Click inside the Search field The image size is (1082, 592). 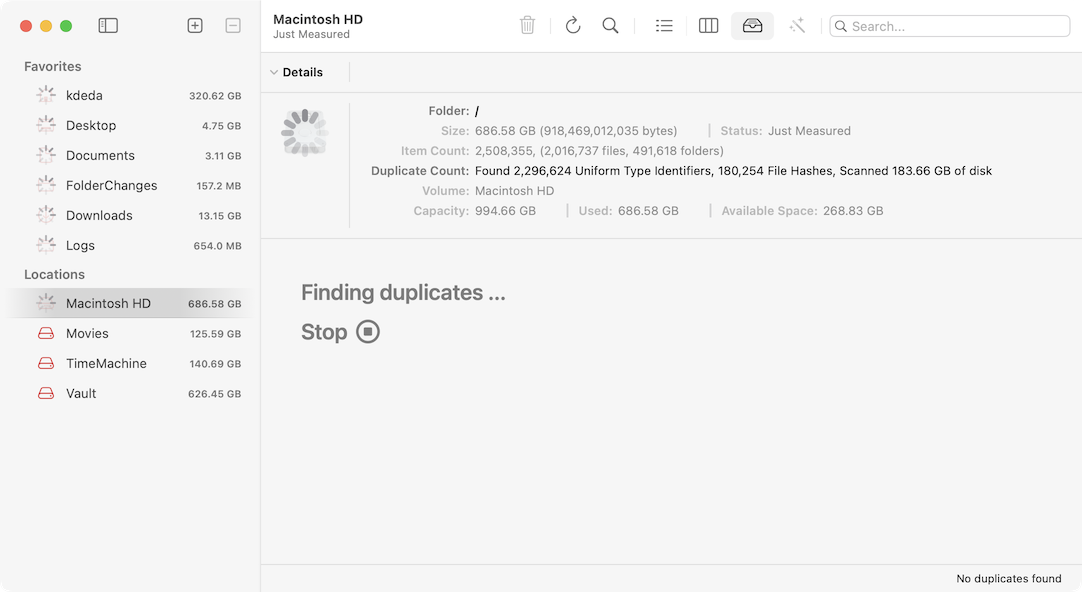[x=949, y=26]
